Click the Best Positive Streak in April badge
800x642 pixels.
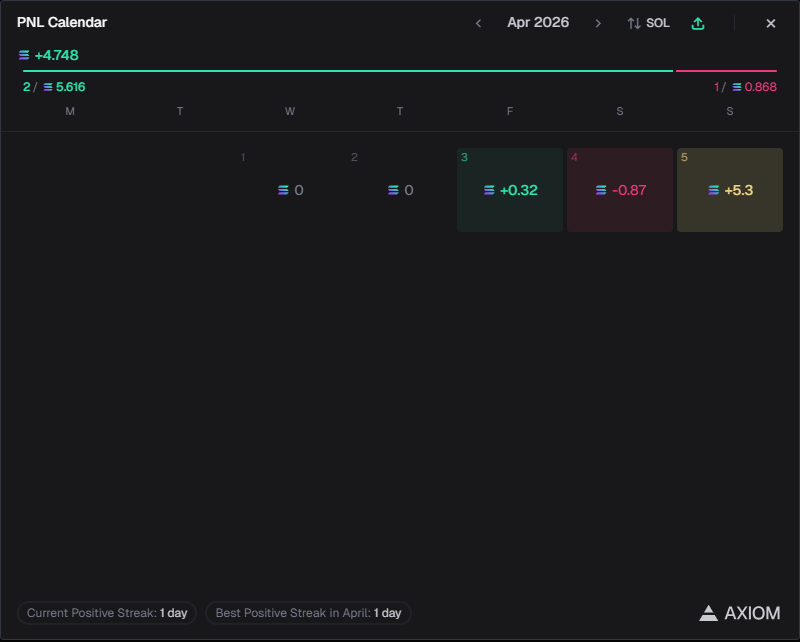pyautogui.click(x=308, y=613)
